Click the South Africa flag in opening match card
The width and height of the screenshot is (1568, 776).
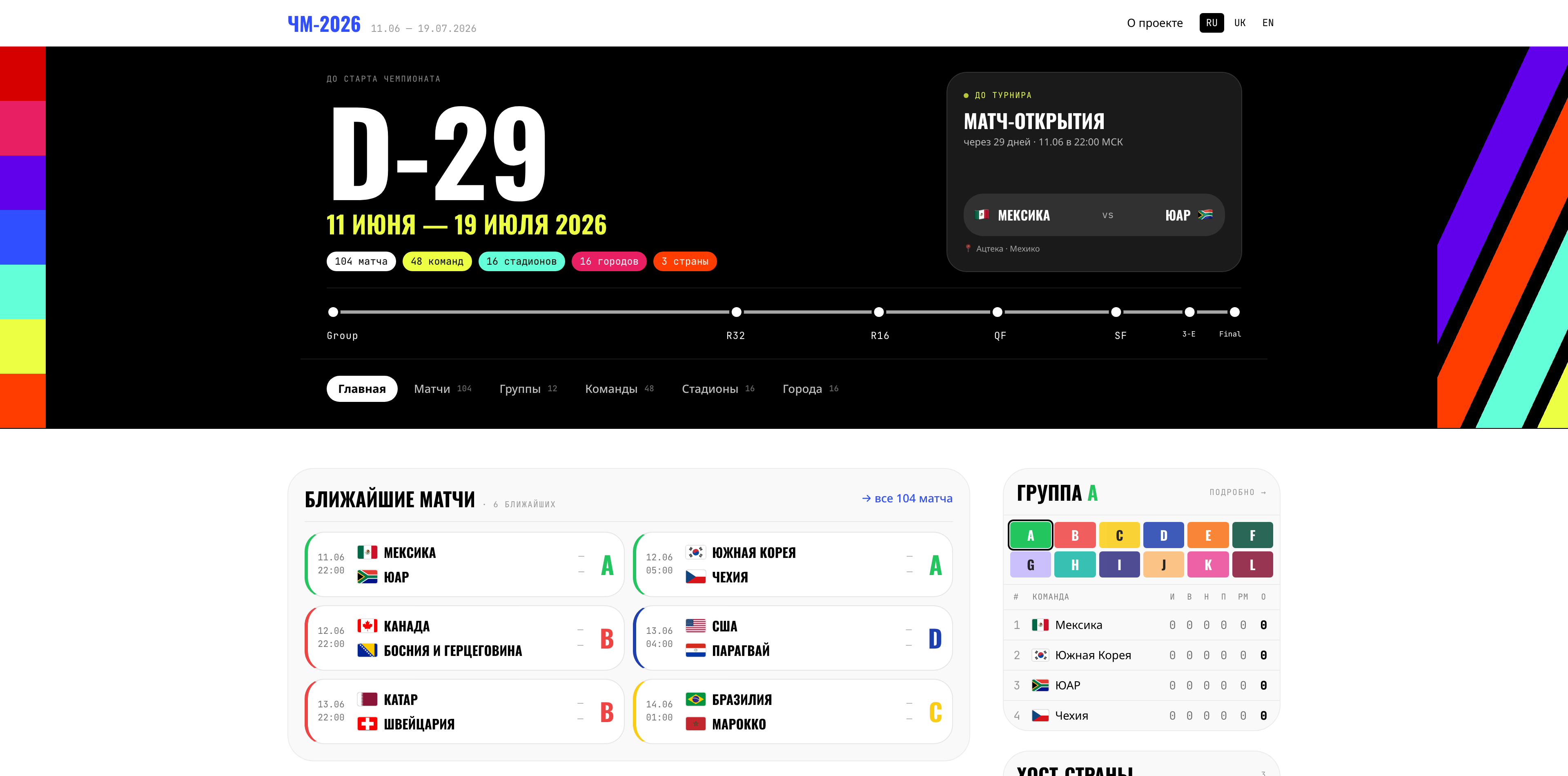[x=1205, y=215]
